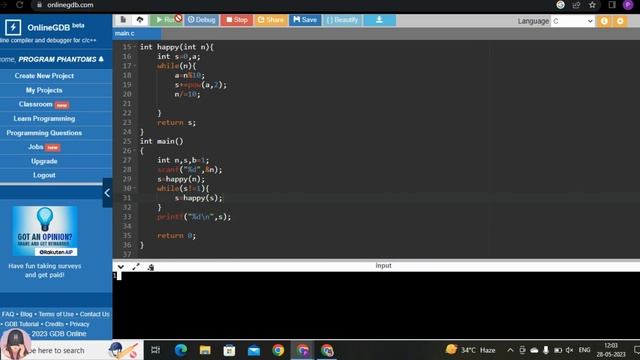Open the Credits link
The width and height of the screenshot is (640, 360).
point(54,324)
